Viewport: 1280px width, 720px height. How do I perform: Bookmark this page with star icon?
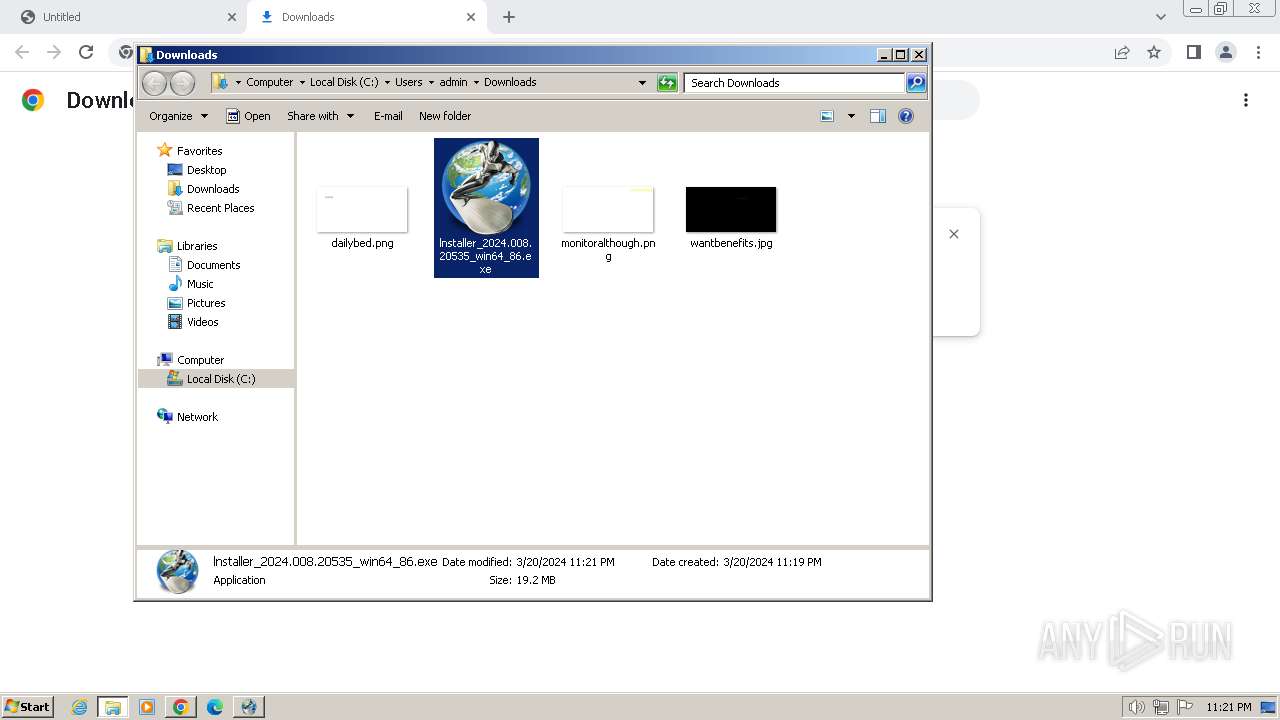1154,52
